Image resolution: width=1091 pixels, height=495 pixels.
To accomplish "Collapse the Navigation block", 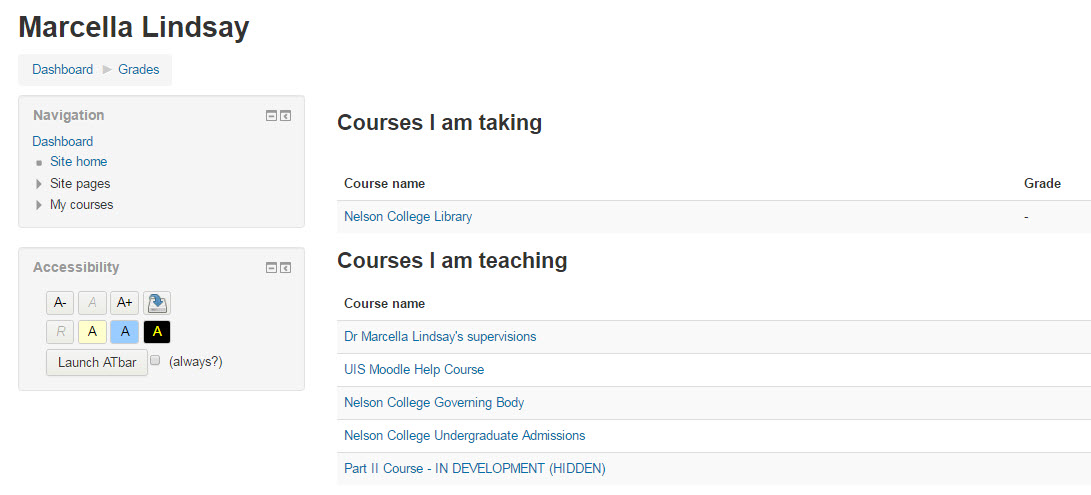I will [x=272, y=116].
